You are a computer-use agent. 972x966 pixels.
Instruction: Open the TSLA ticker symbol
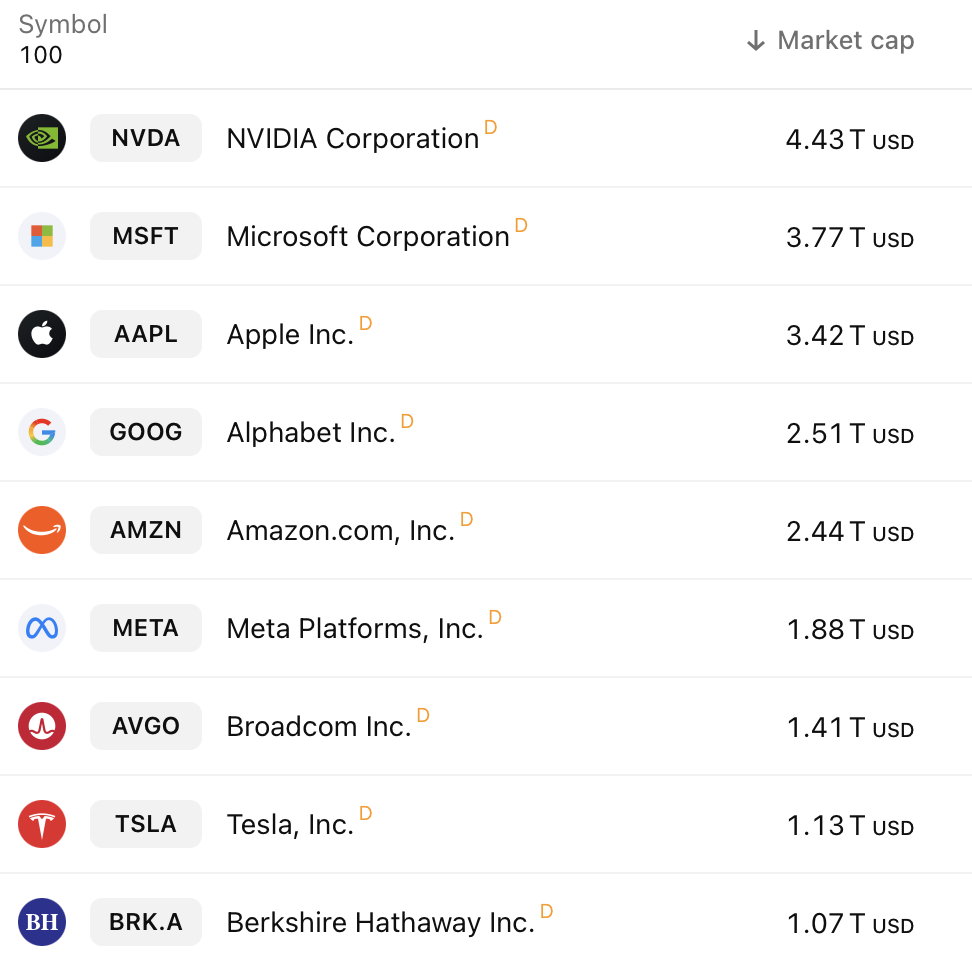146,824
